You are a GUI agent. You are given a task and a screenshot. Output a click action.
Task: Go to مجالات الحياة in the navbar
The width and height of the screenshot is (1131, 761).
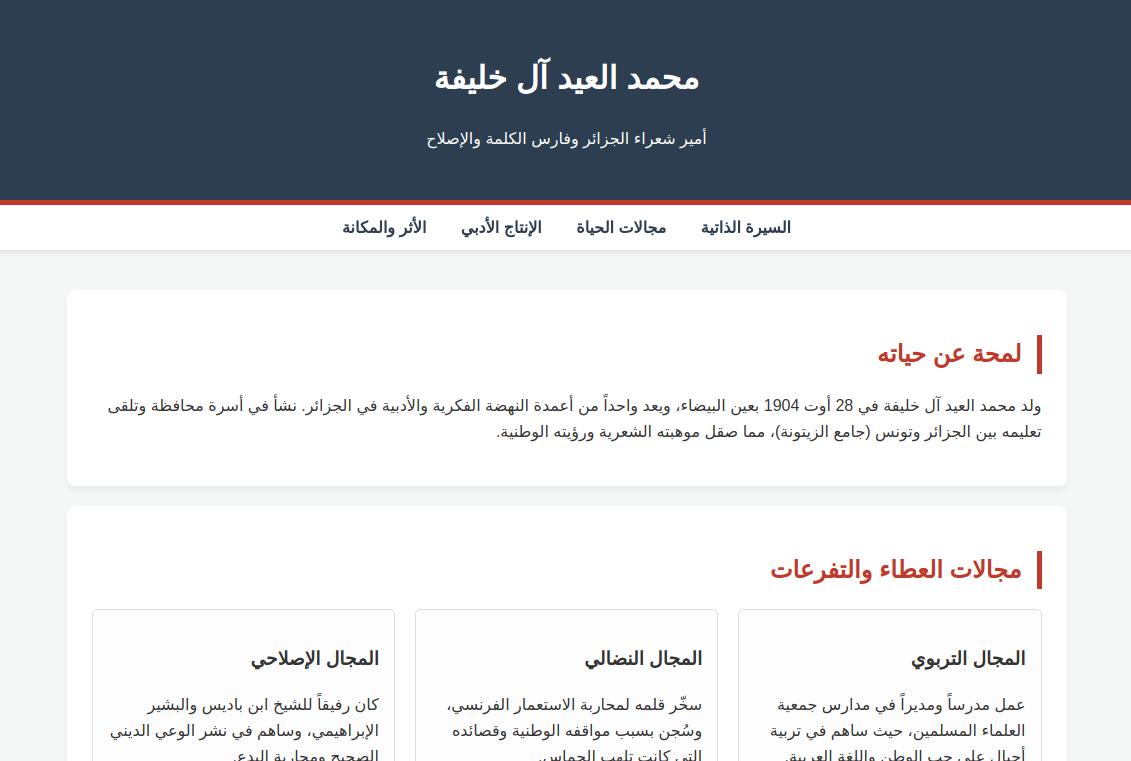[621, 228]
